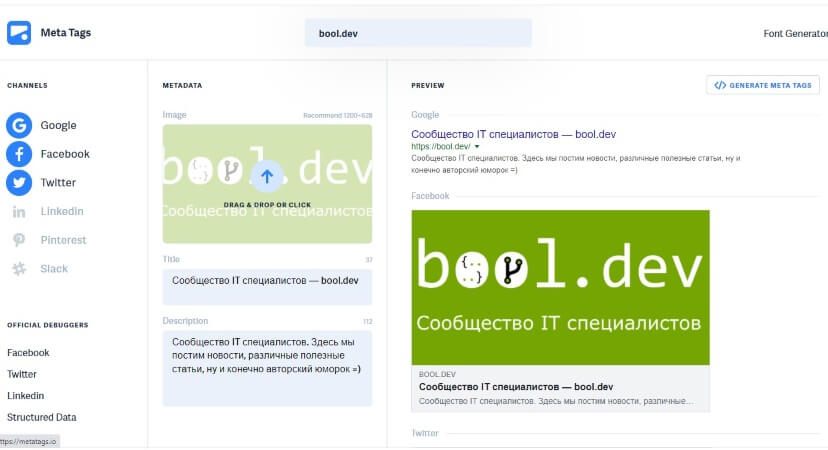The width and height of the screenshot is (828, 450).
Task: Click the Facebook preview card title text
Action: (516, 387)
